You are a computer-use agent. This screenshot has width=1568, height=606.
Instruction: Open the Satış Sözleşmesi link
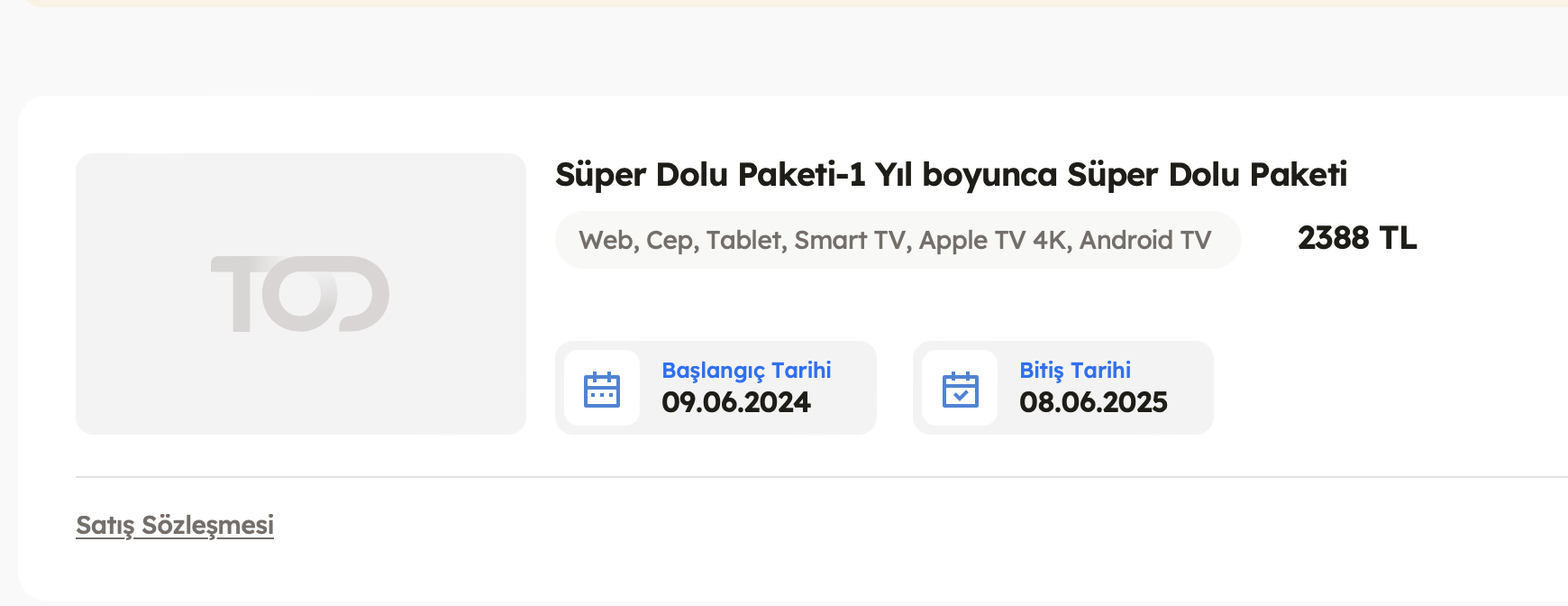(x=175, y=525)
